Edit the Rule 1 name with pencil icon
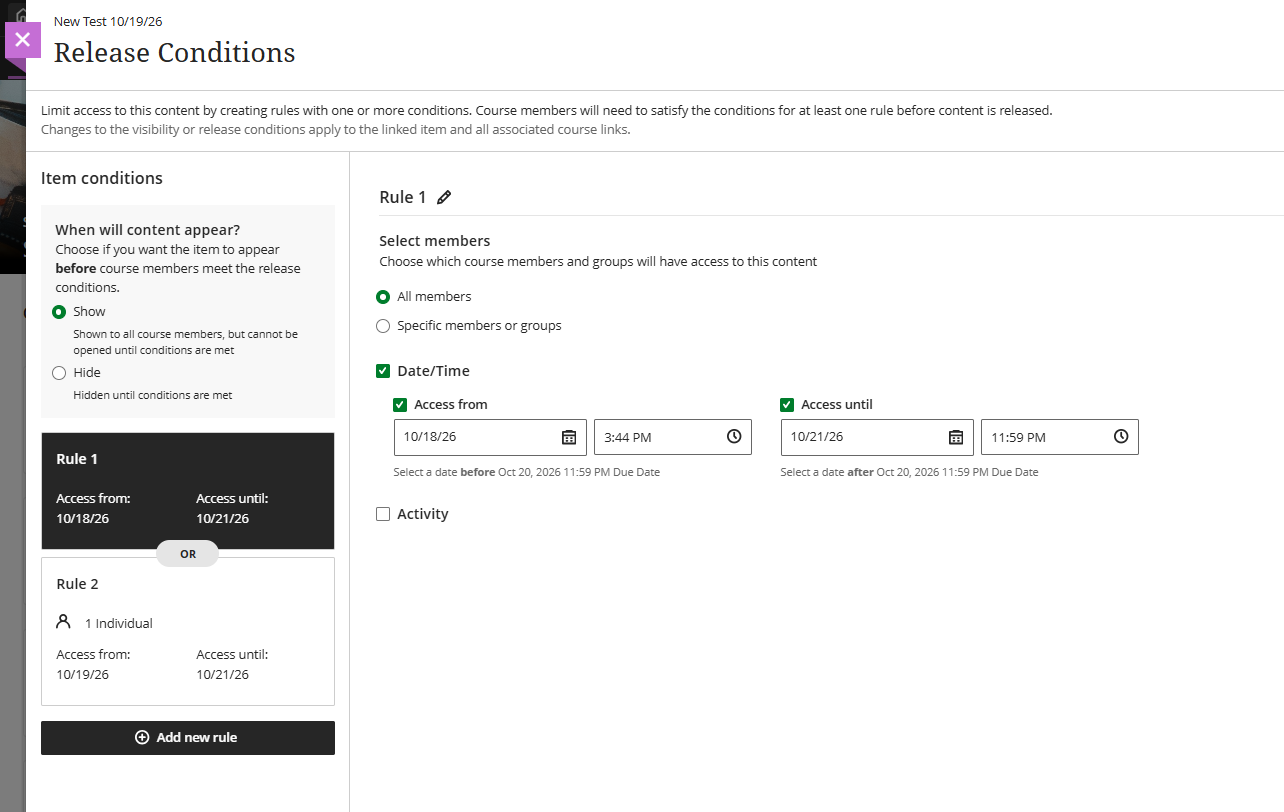Viewport: 1284px width, 812px height. tap(444, 197)
